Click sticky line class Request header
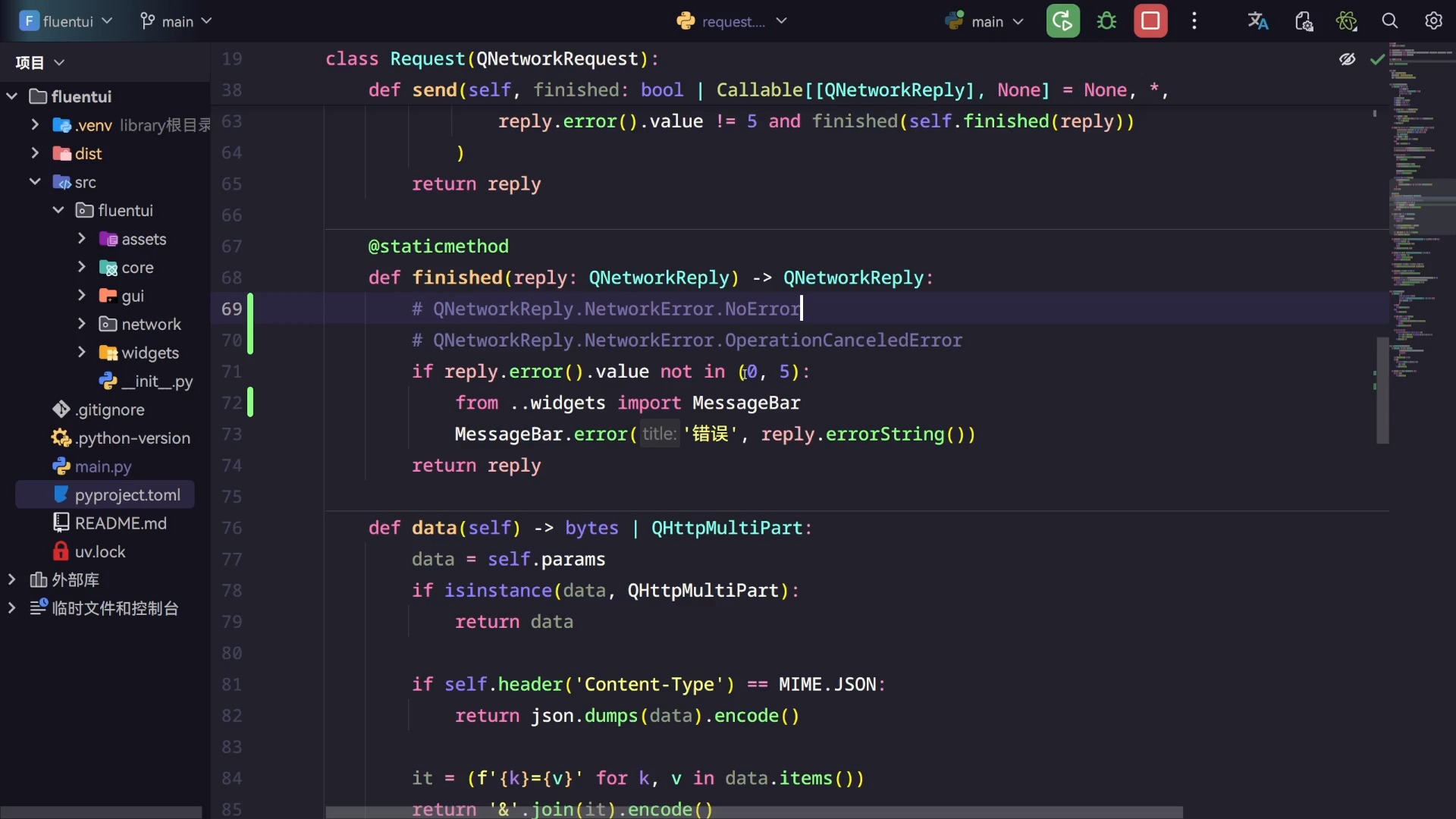This screenshot has width=1456, height=819. click(x=492, y=59)
